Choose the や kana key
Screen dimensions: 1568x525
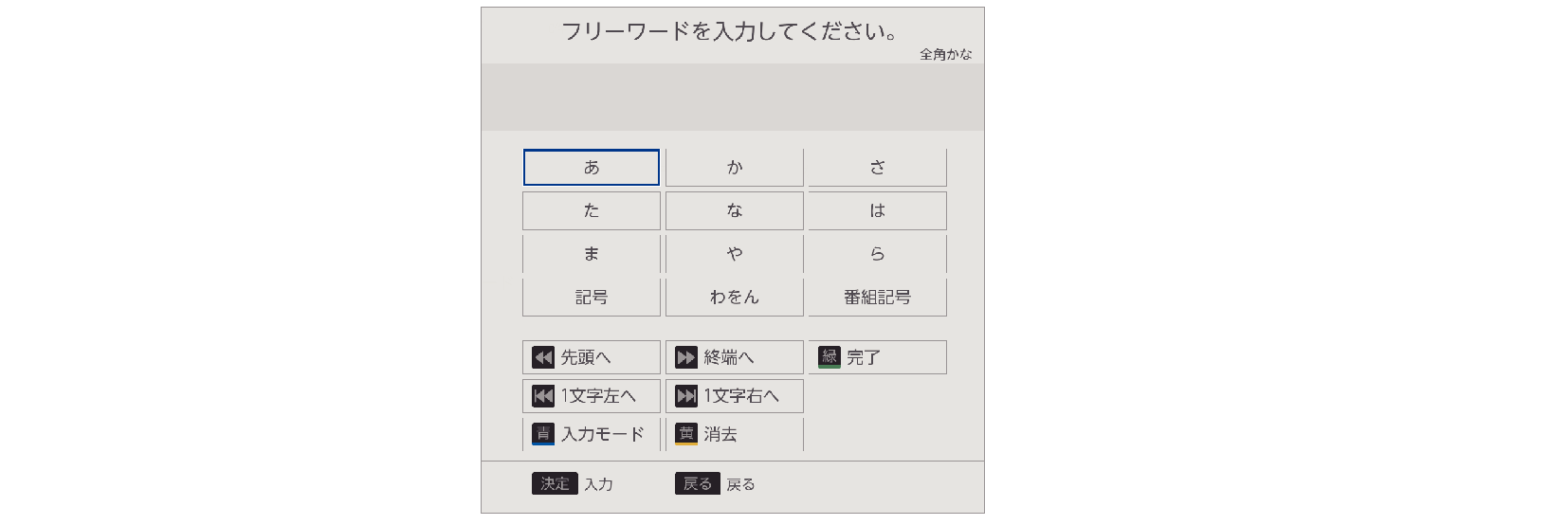(734, 254)
